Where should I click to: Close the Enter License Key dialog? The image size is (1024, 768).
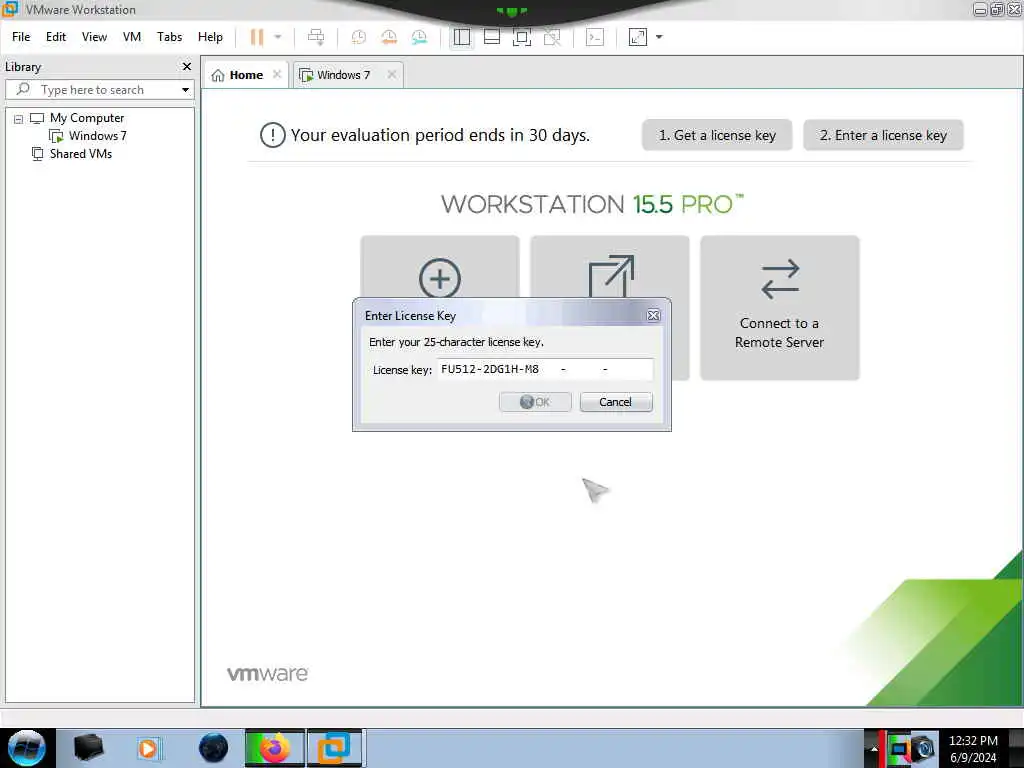pos(653,315)
